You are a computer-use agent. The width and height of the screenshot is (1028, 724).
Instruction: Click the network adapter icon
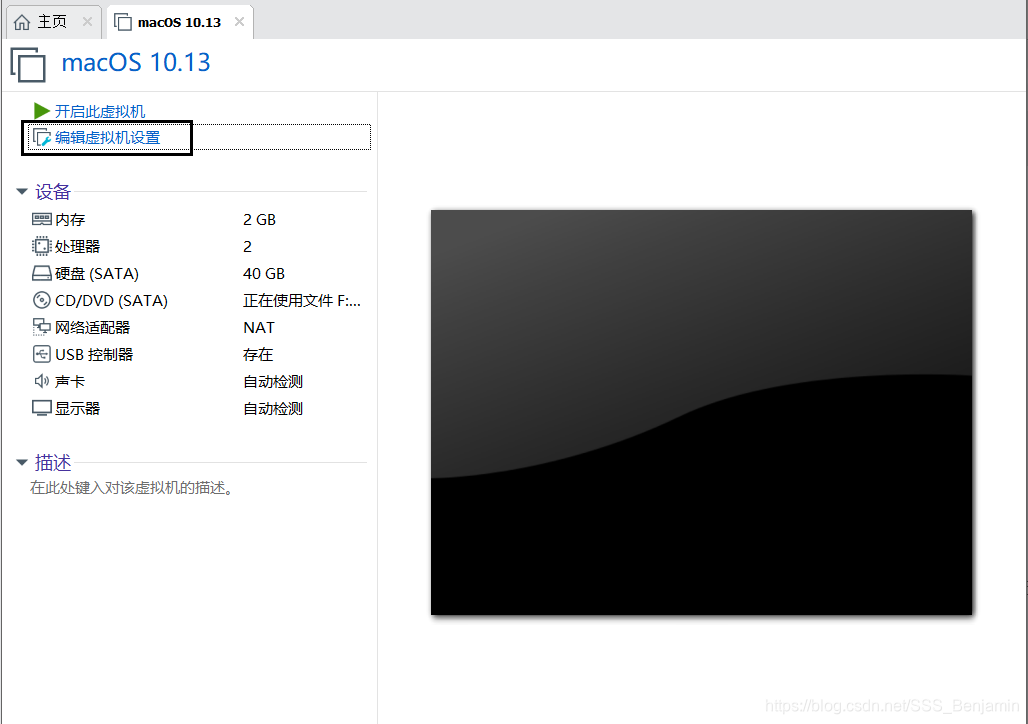coord(41,327)
